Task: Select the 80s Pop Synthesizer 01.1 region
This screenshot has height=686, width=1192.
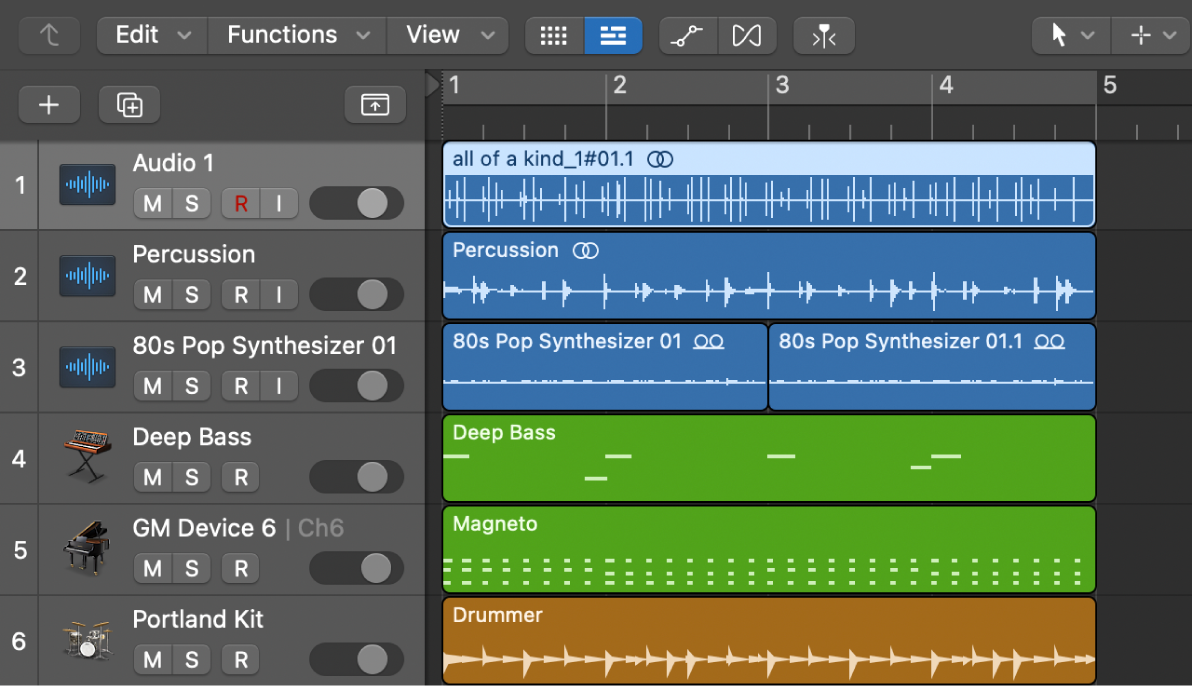Action: click(932, 367)
